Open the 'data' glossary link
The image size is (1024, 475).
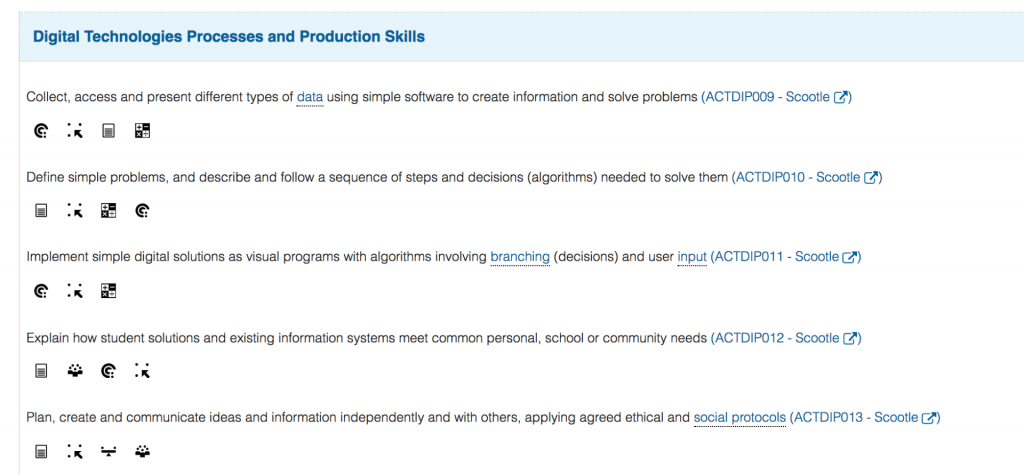[x=310, y=97]
